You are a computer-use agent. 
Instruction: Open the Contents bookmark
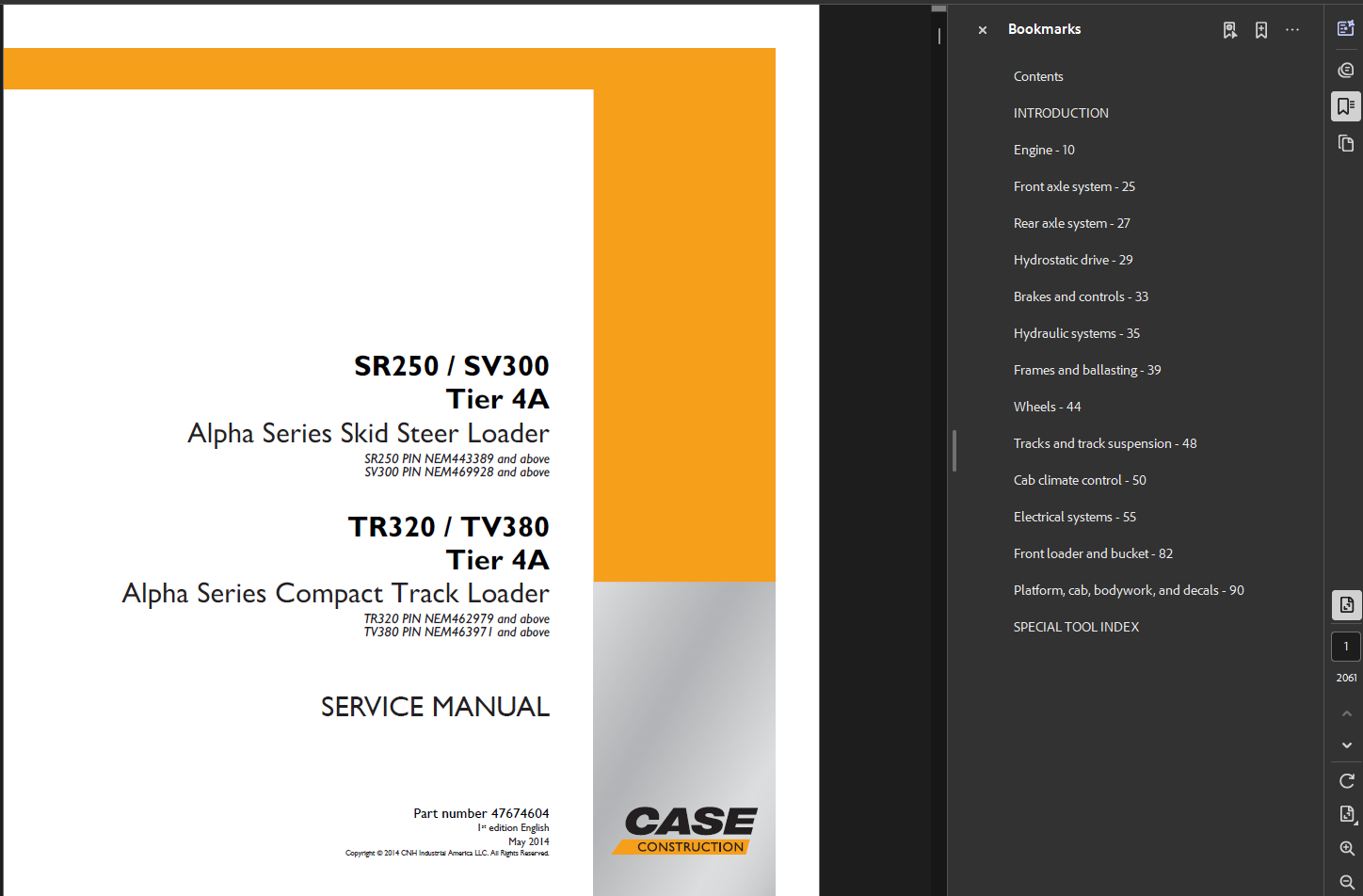click(x=1038, y=77)
